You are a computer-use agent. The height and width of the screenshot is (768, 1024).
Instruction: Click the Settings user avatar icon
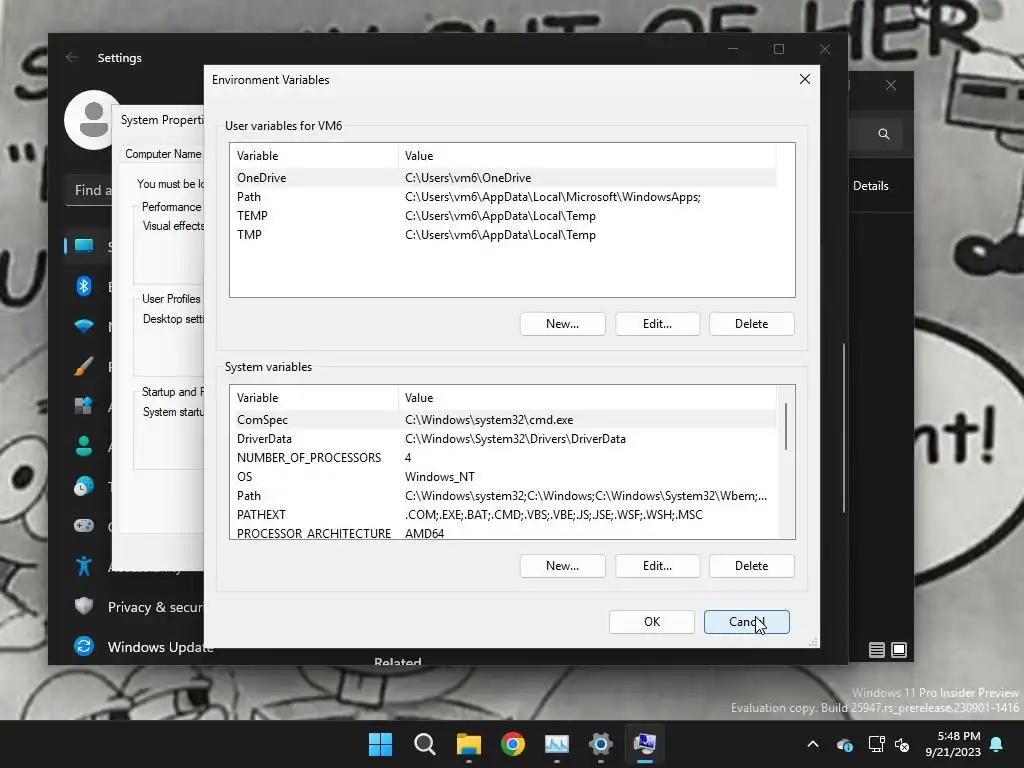point(93,120)
